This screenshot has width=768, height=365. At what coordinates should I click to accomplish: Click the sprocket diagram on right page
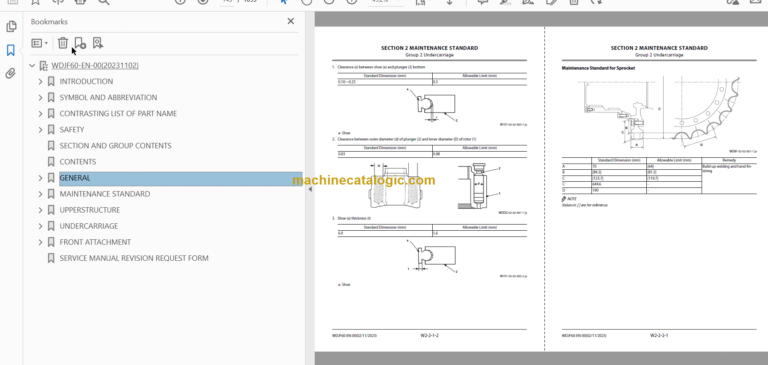(660, 113)
